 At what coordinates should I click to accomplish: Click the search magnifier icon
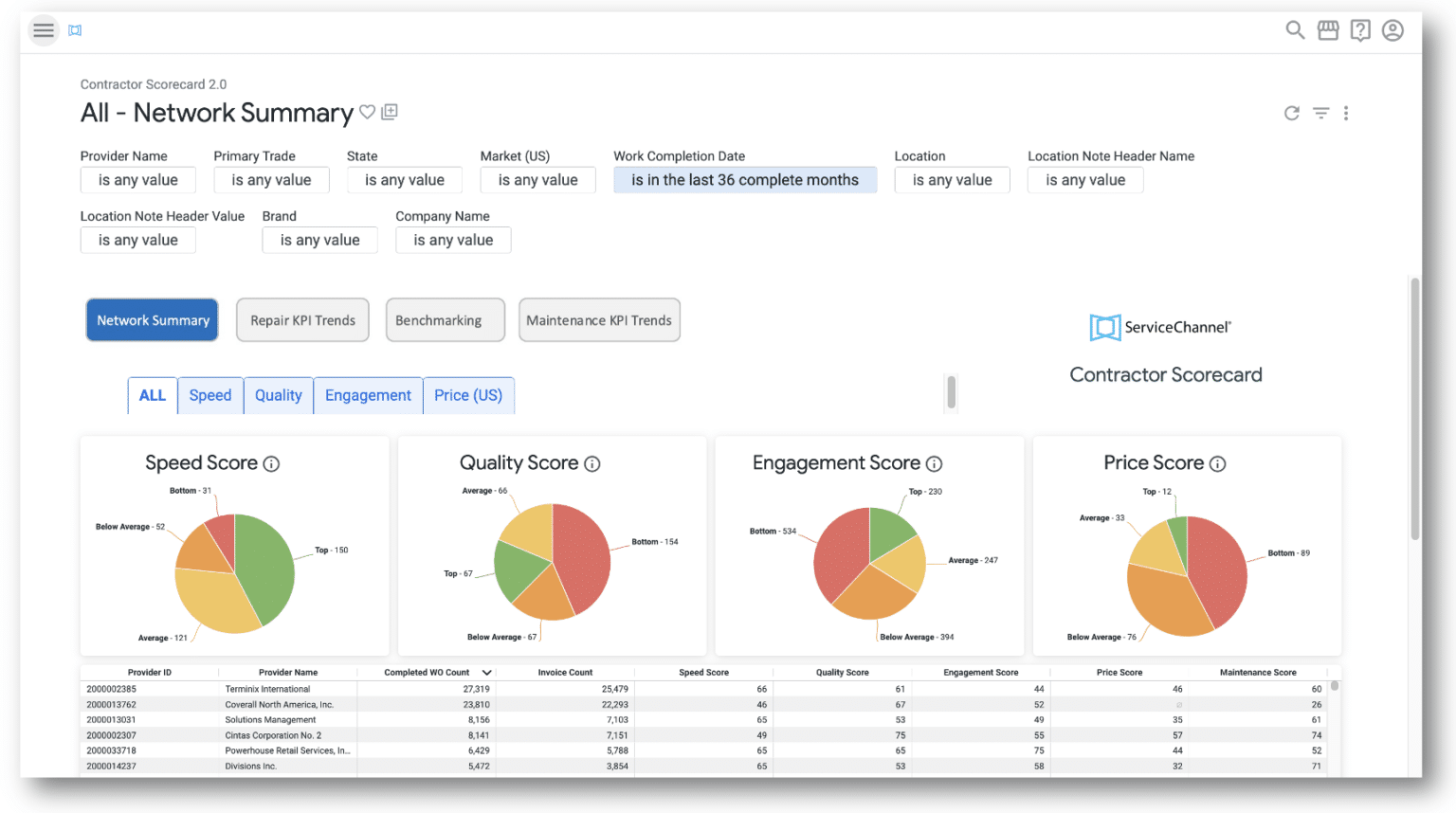tap(1295, 30)
